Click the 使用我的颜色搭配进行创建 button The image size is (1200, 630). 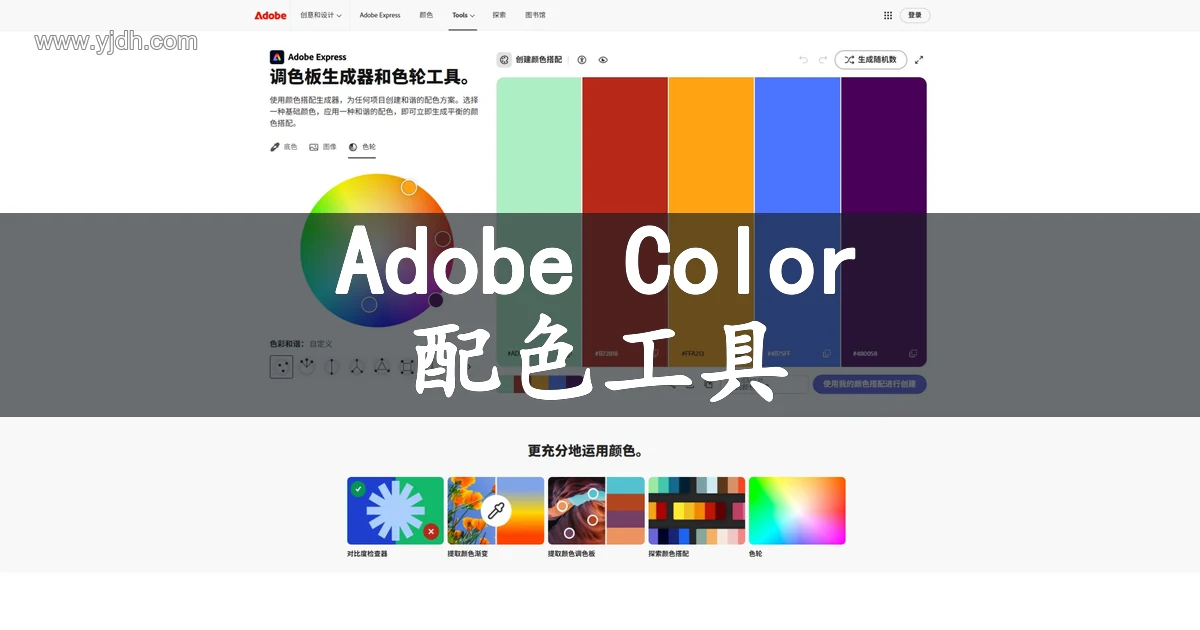[869, 384]
